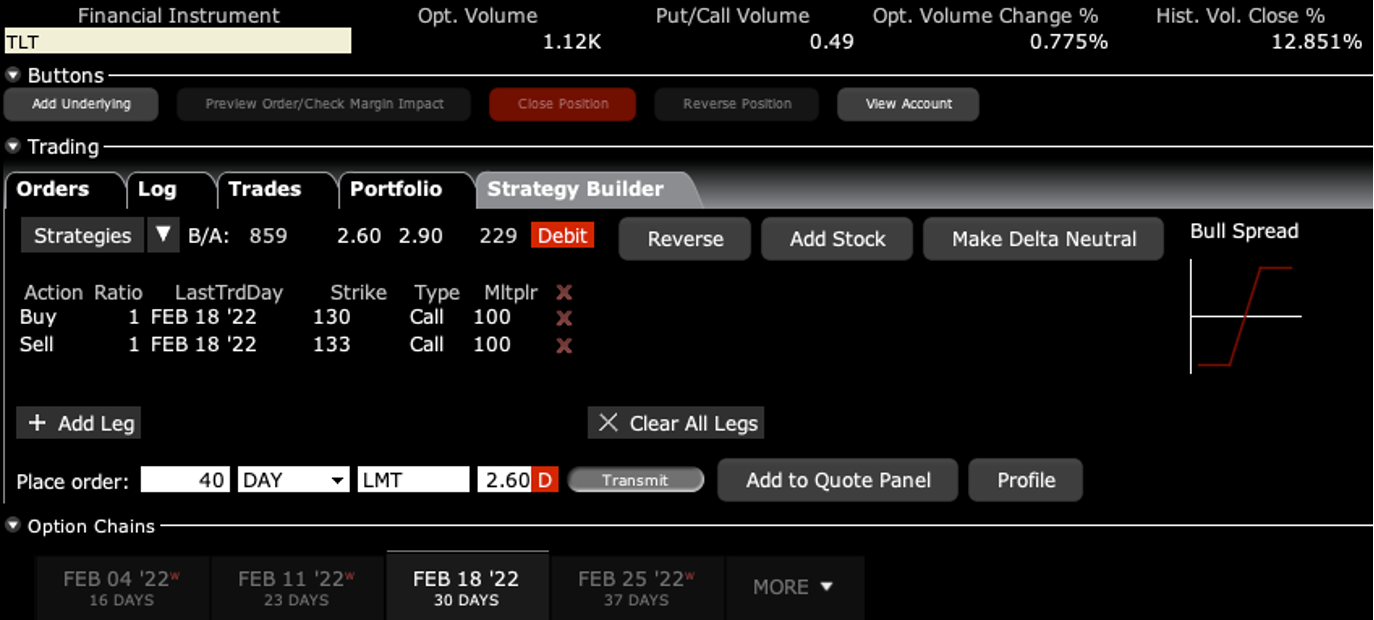Toggle the red Debit indicator

pos(562,236)
